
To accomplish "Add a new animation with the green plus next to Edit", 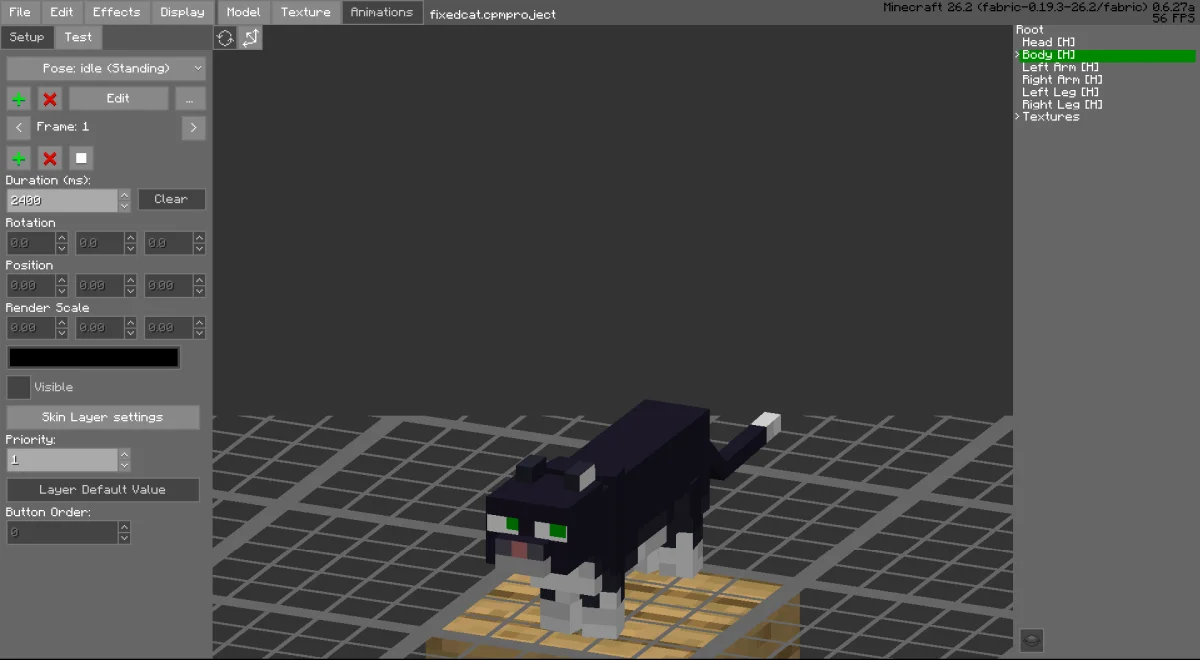I will point(19,99).
